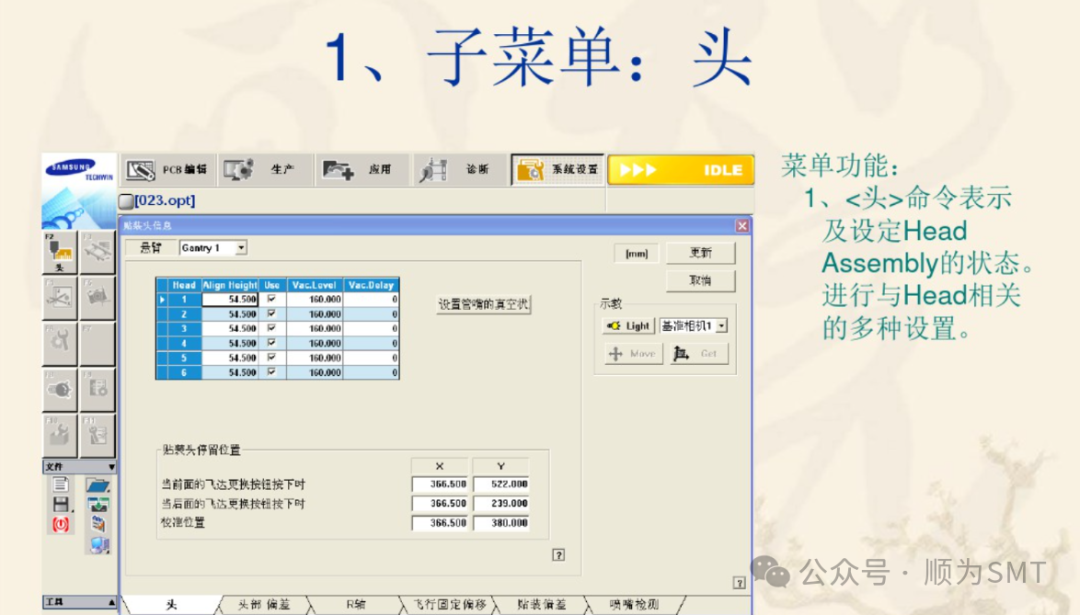Click the Vac.Level column header
1080x615 pixels.
pyautogui.click(x=315, y=285)
